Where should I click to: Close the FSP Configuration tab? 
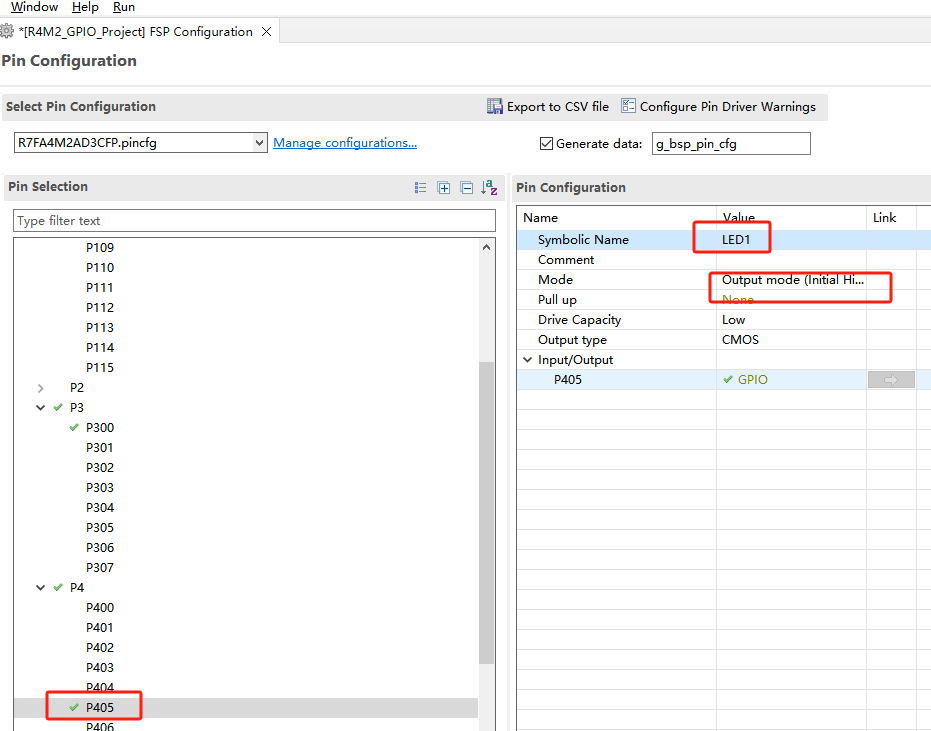click(x=267, y=31)
